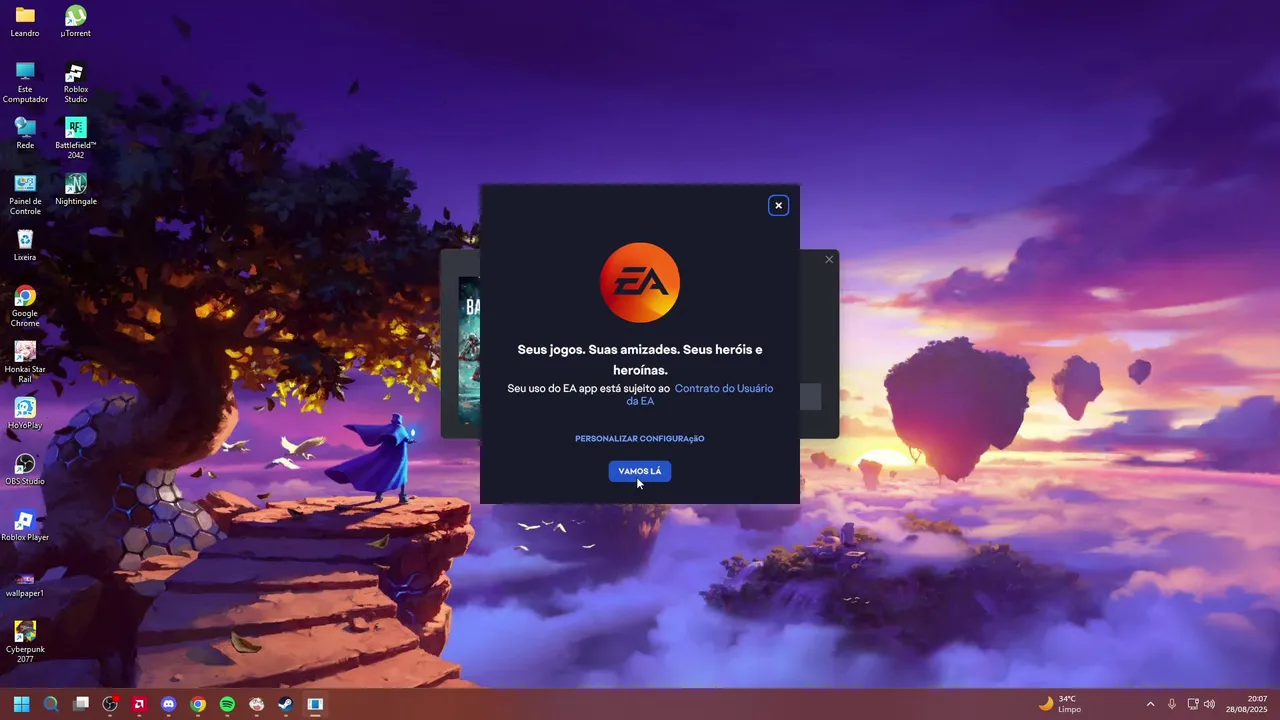This screenshot has width=1280, height=720.
Task: Open Task View from the taskbar
Action: click(x=81, y=704)
